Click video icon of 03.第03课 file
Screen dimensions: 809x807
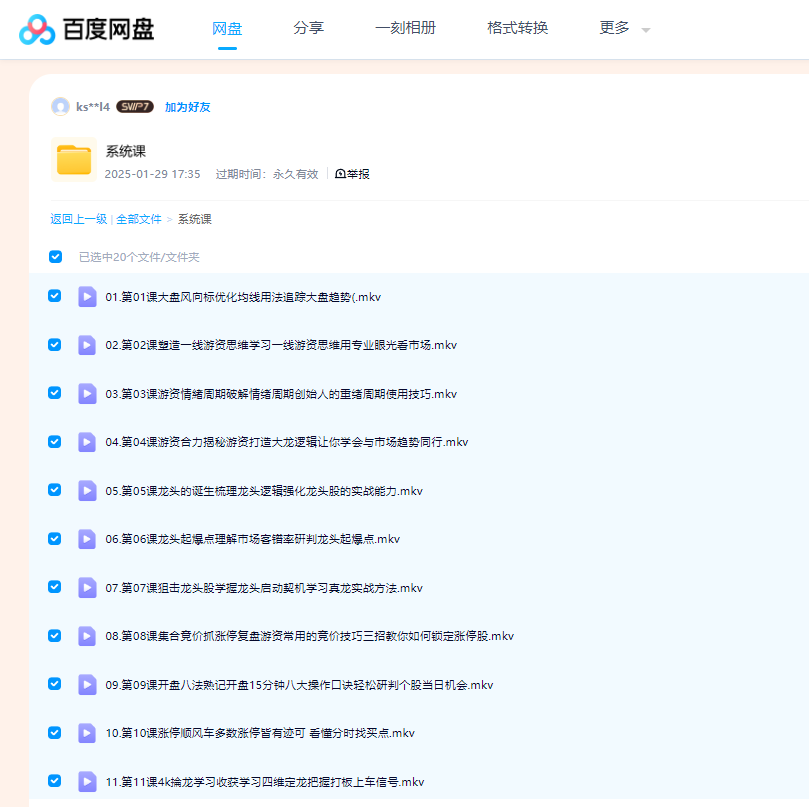coord(87,394)
